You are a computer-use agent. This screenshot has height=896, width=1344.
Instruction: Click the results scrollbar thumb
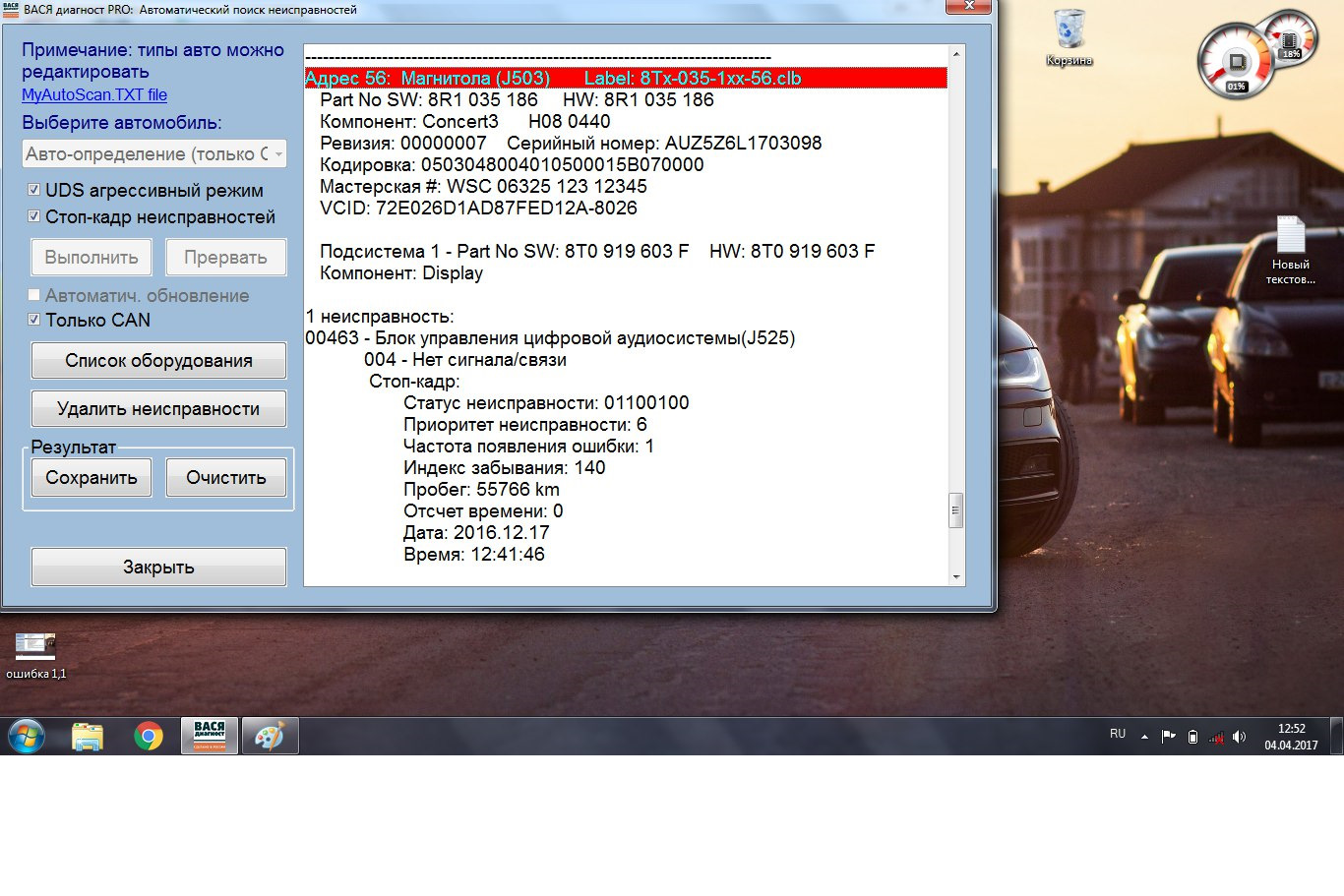[955, 510]
